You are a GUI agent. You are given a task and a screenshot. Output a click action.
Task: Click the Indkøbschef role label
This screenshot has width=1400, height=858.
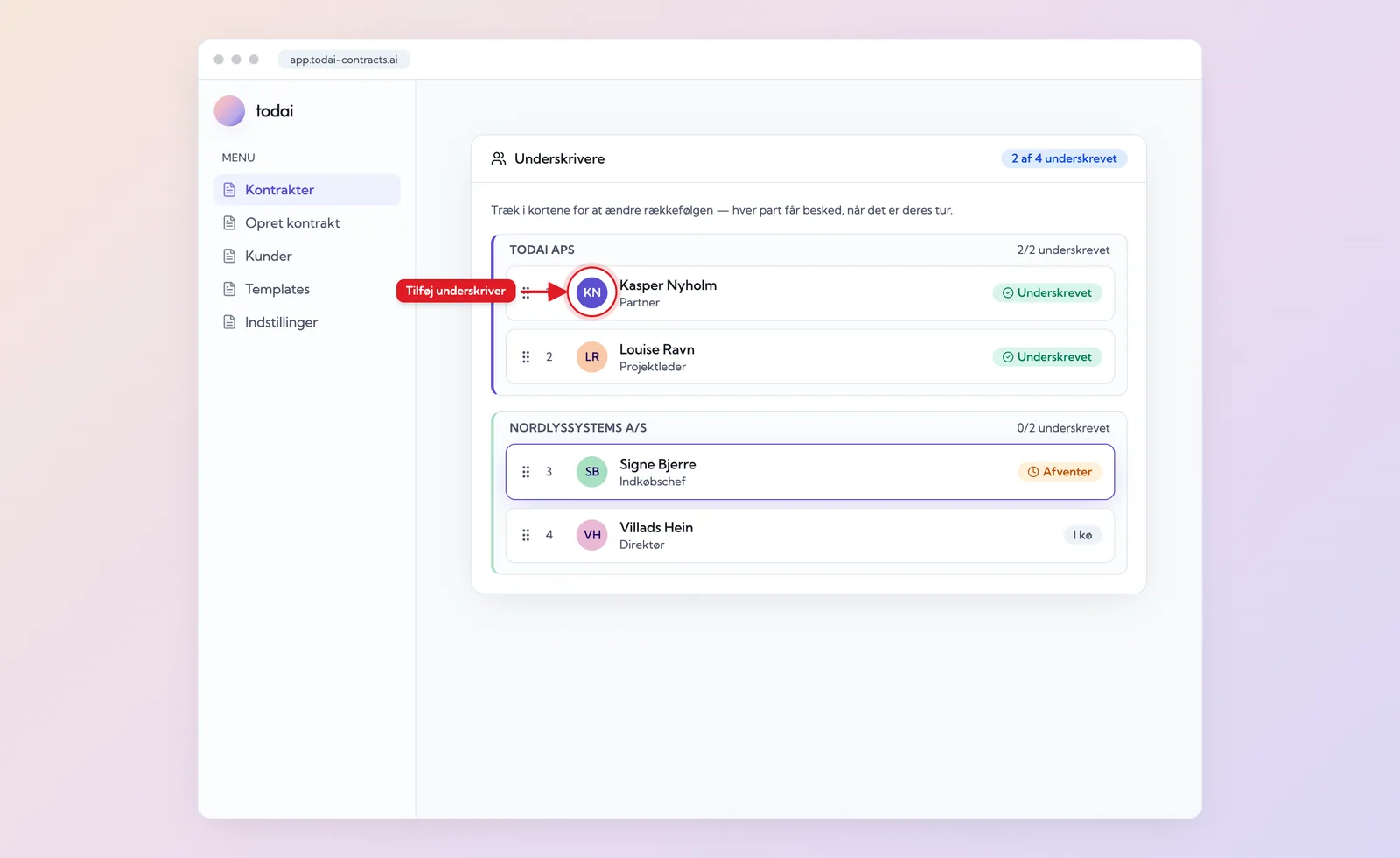(653, 482)
